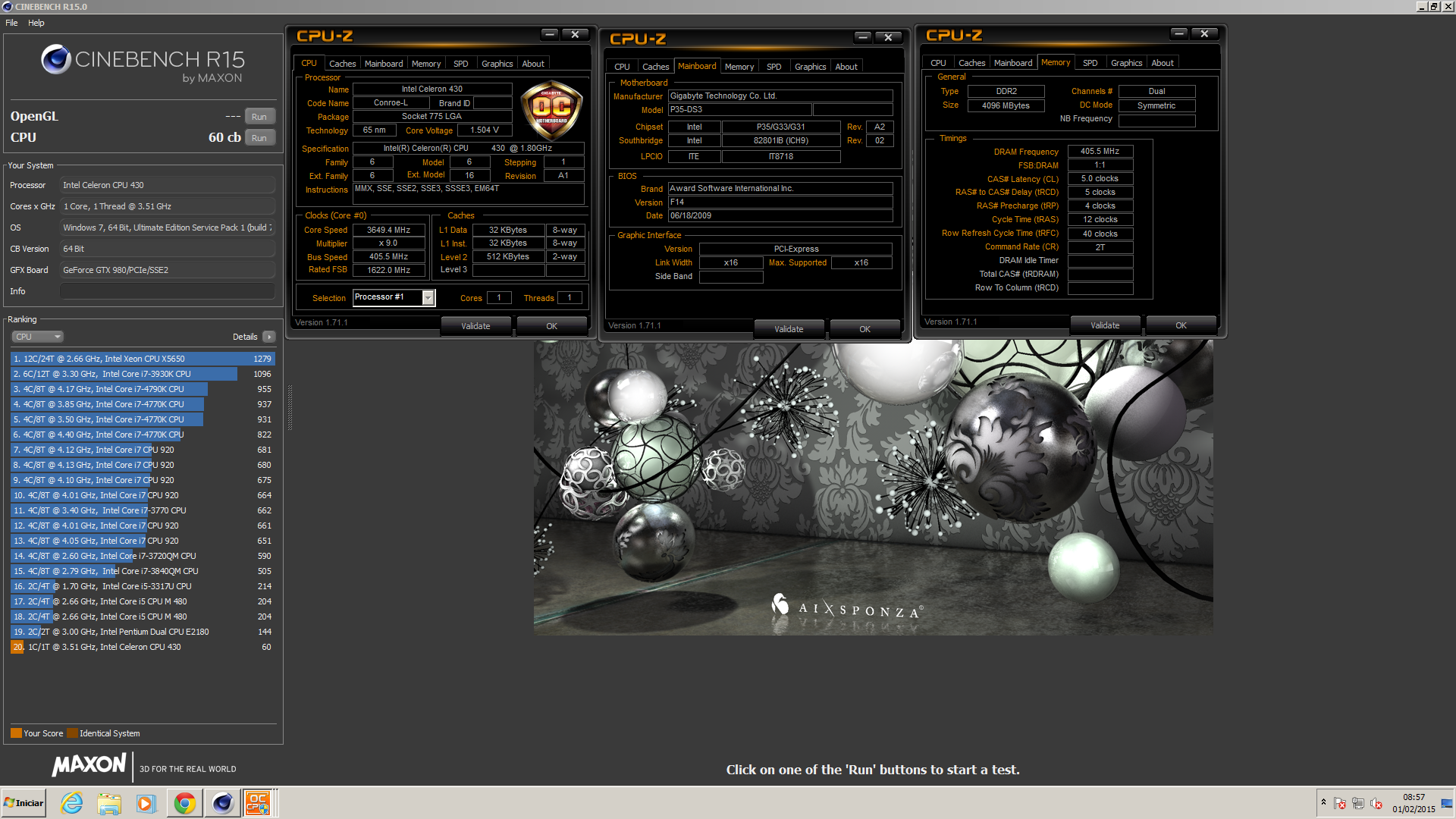Click the Details arrow icon in Ranking
This screenshot has height=819, width=1456.
point(268,337)
